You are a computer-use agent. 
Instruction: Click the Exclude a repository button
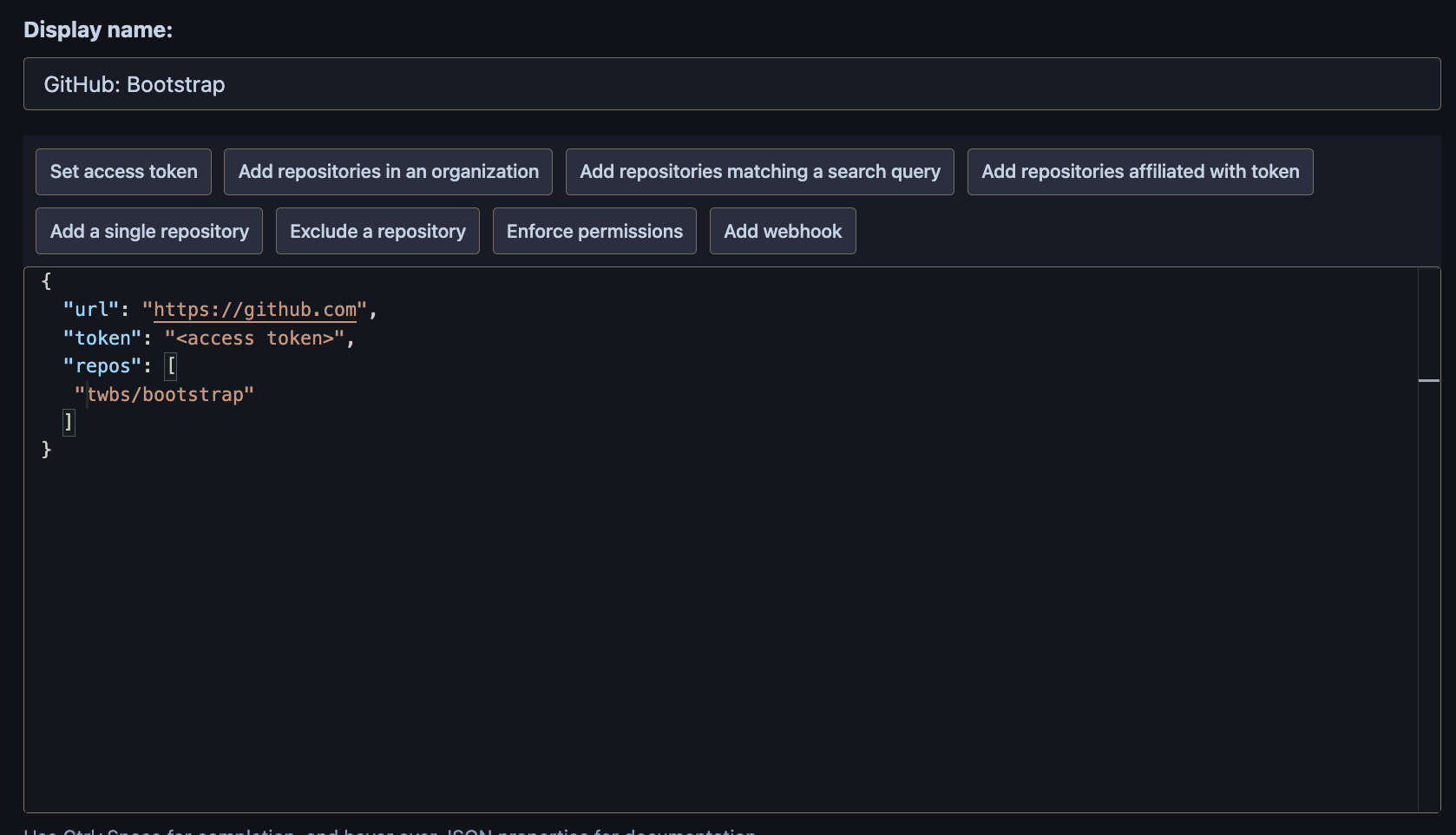[377, 231]
